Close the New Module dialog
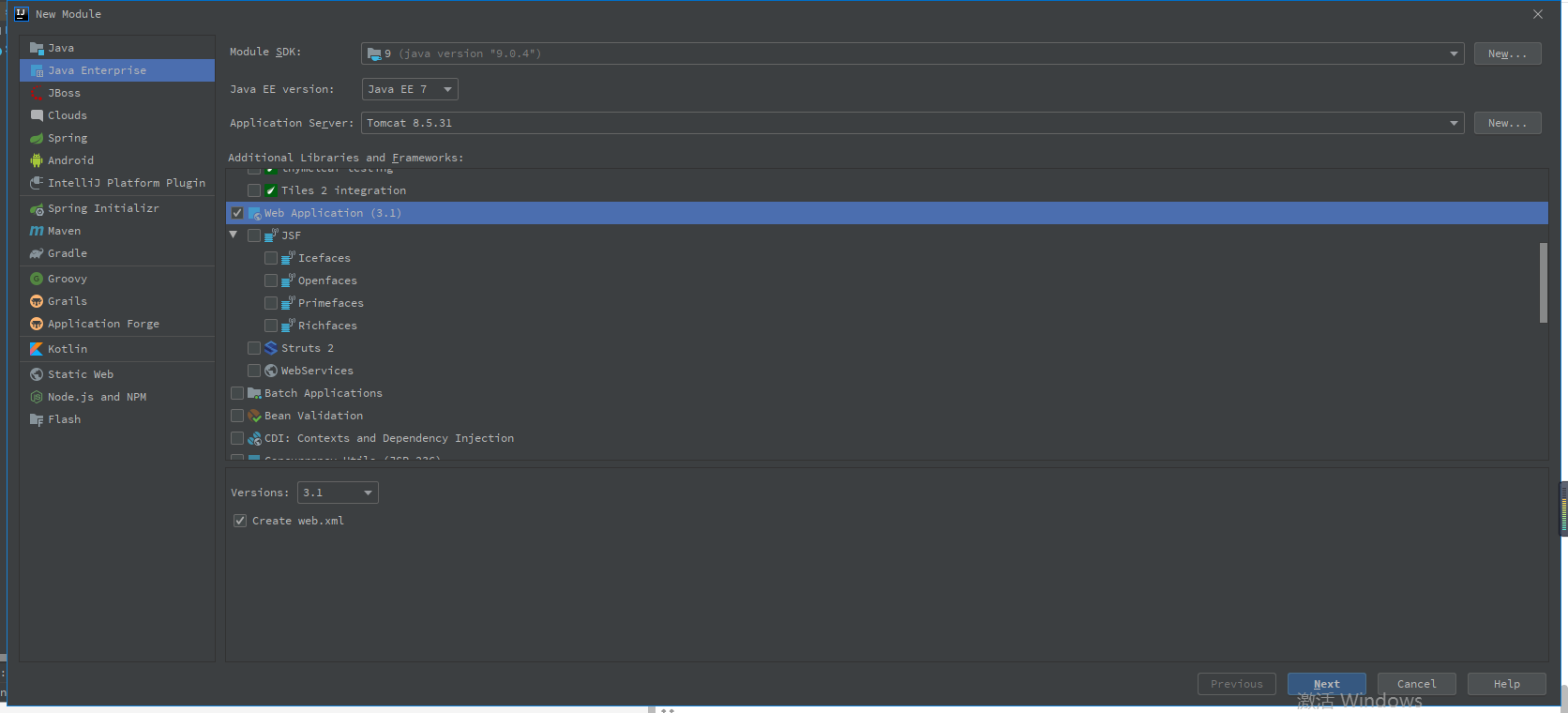1568x713 pixels. coord(1538,14)
